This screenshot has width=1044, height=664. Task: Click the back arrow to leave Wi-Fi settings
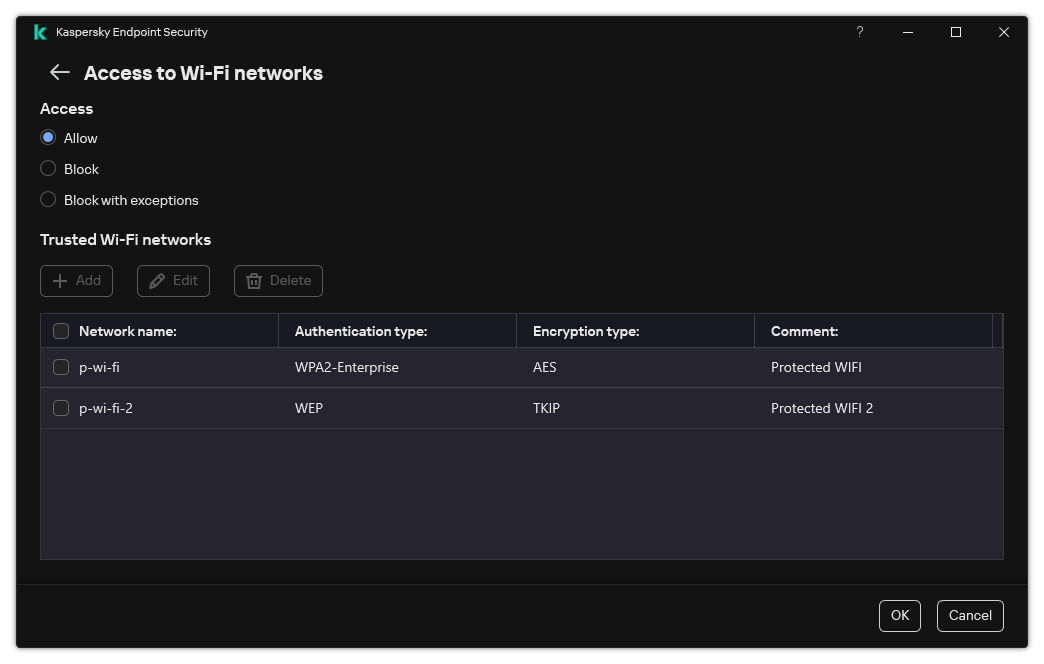click(59, 72)
